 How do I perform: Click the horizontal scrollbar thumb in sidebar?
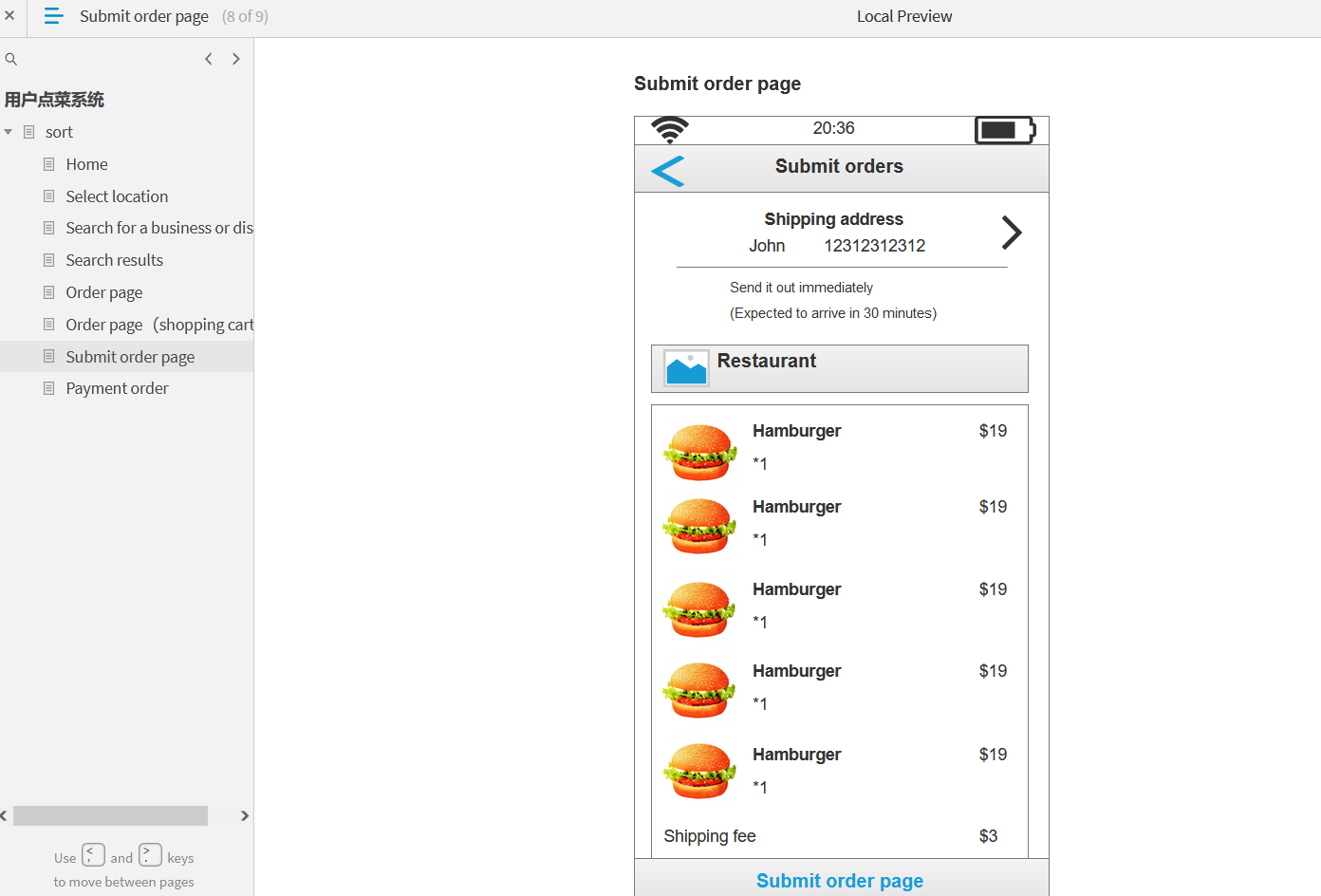110,816
